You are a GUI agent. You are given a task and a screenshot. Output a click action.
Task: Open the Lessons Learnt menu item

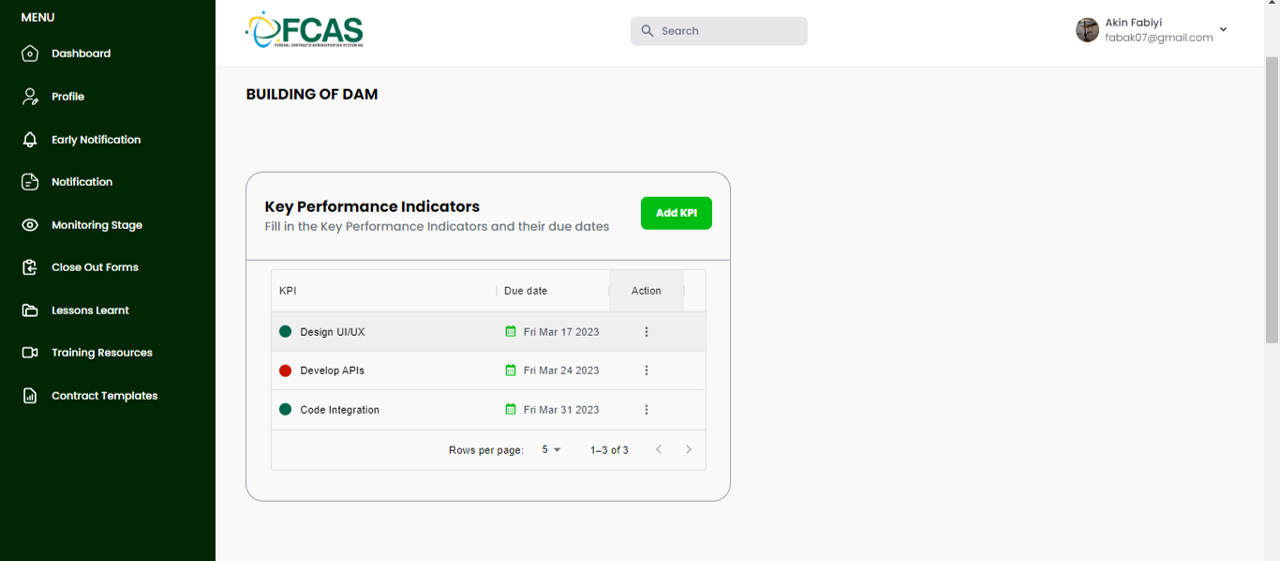[90, 311]
